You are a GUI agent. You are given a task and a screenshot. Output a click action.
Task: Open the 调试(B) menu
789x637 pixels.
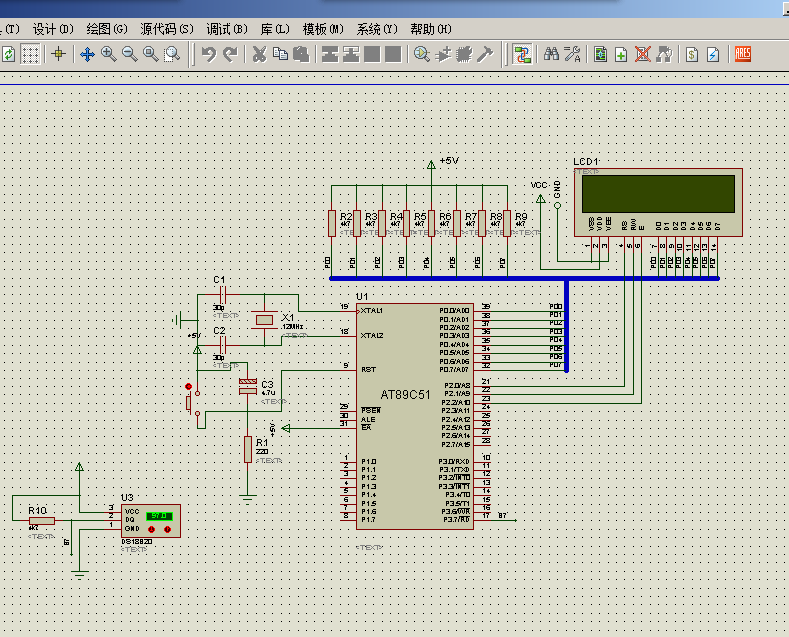click(x=227, y=29)
